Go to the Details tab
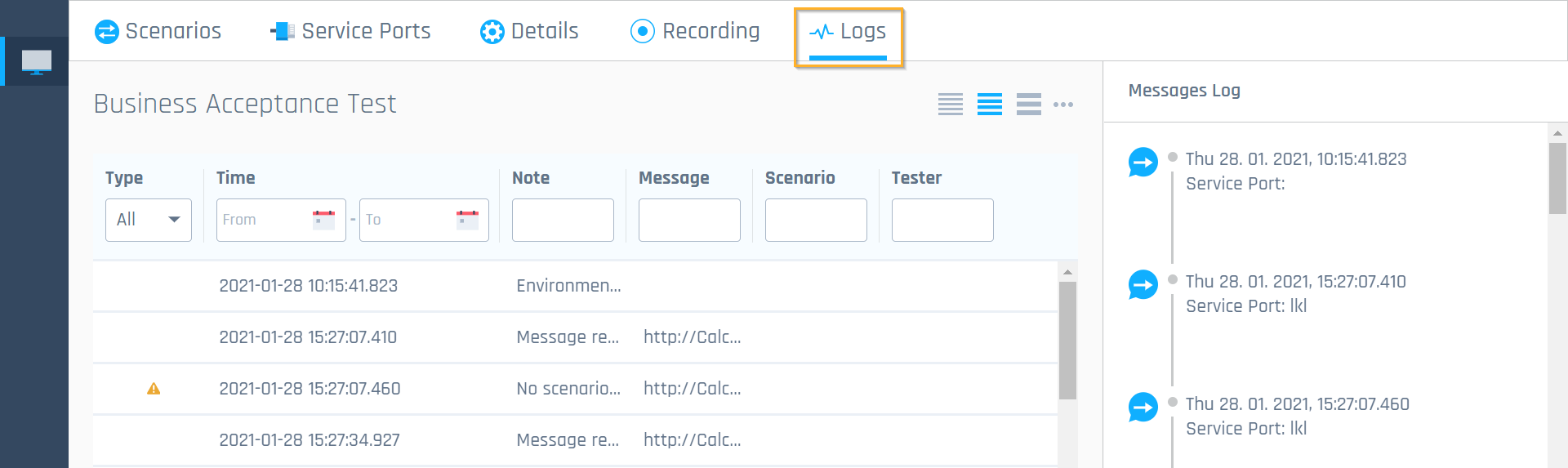 click(529, 31)
